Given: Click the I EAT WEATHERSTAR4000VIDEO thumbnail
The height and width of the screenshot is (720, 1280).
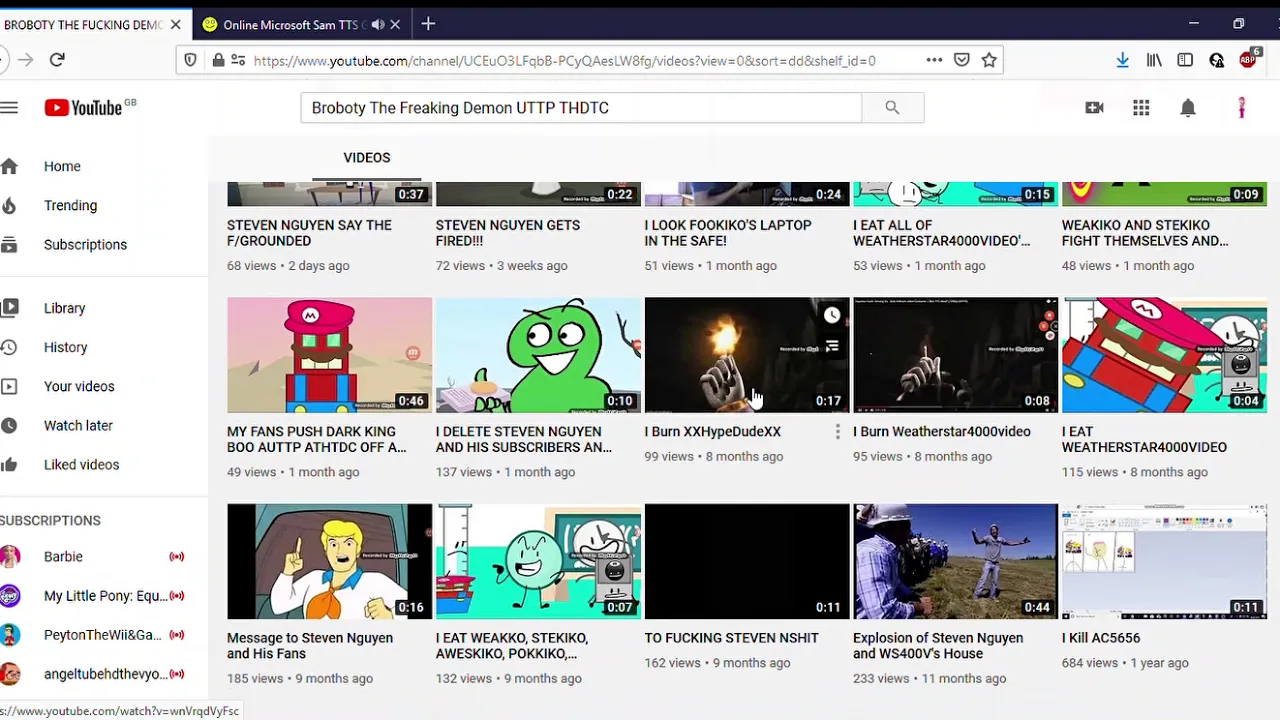Looking at the screenshot, I should [x=1164, y=355].
